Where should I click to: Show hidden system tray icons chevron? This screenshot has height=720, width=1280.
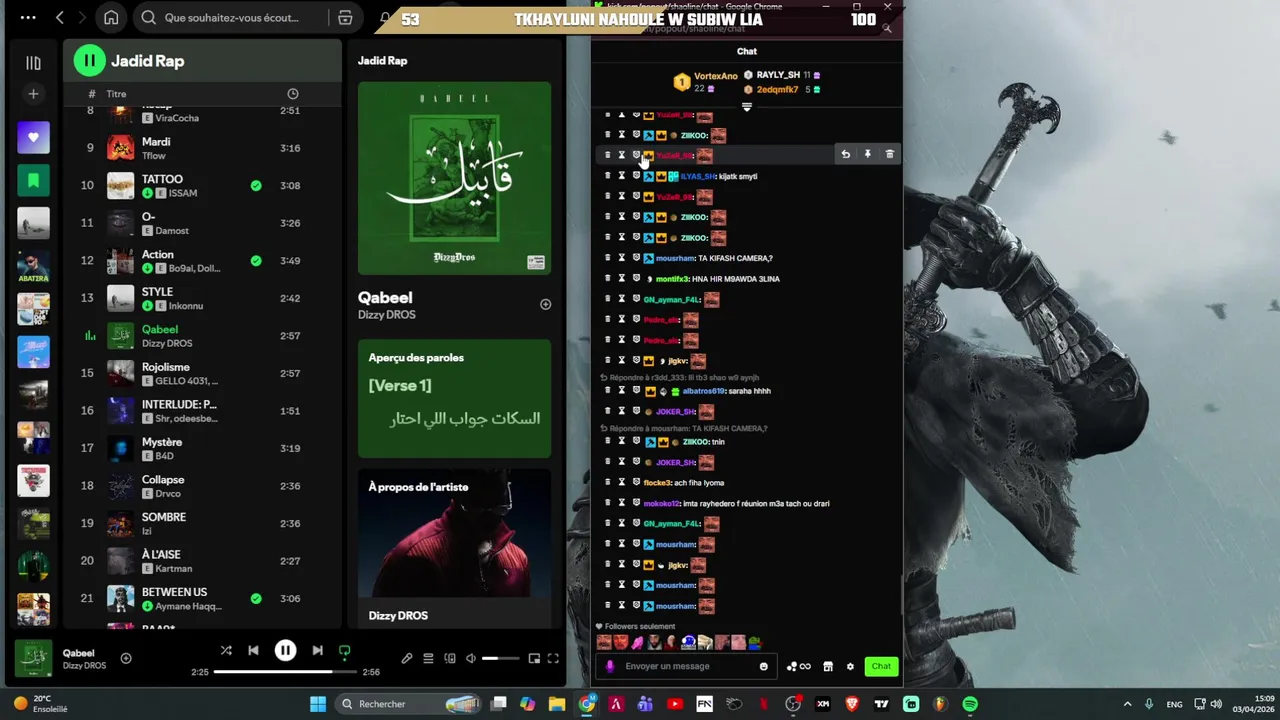(1127, 704)
